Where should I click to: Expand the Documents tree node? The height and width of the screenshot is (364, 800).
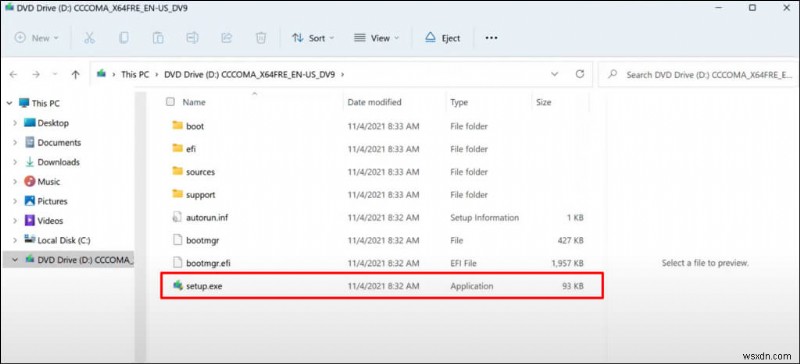click(x=15, y=142)
